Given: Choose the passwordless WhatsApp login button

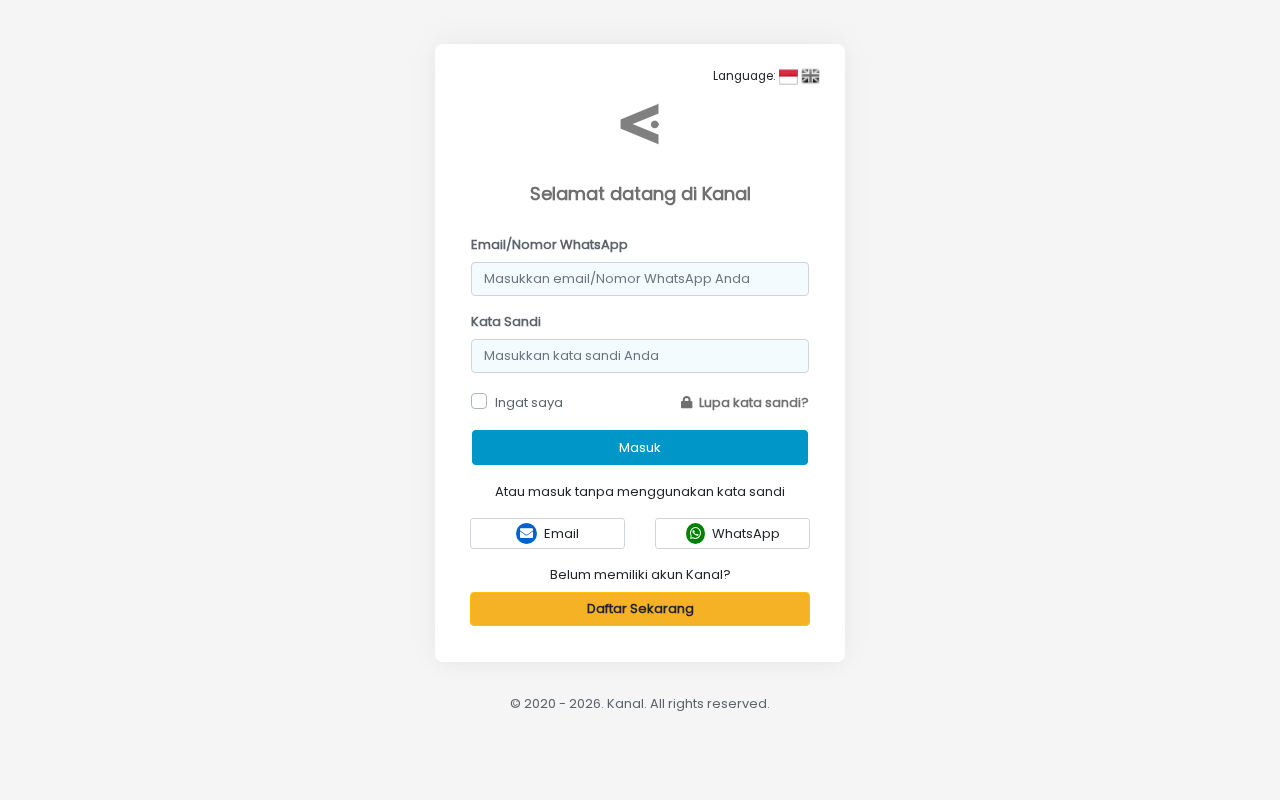Looking at the screenshot, I should coord(732,533).
